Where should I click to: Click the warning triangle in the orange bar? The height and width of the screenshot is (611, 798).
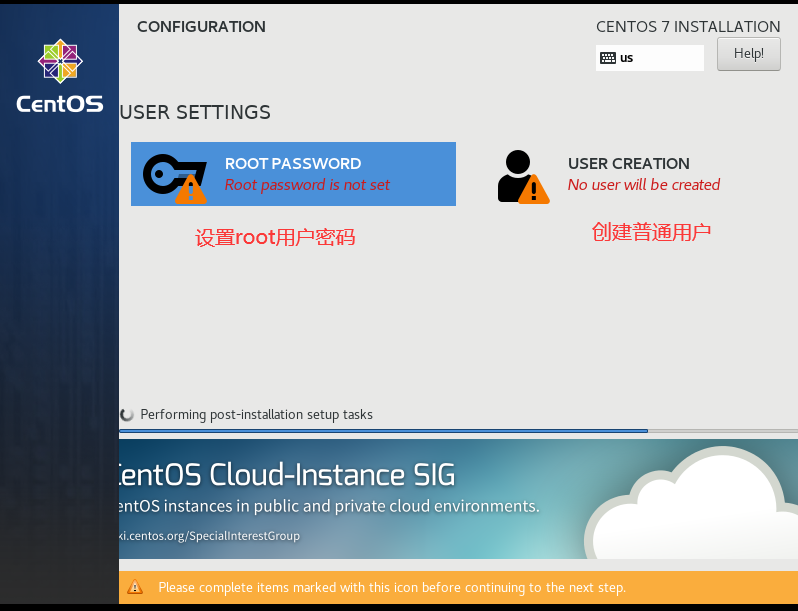[x=135, y=587]
